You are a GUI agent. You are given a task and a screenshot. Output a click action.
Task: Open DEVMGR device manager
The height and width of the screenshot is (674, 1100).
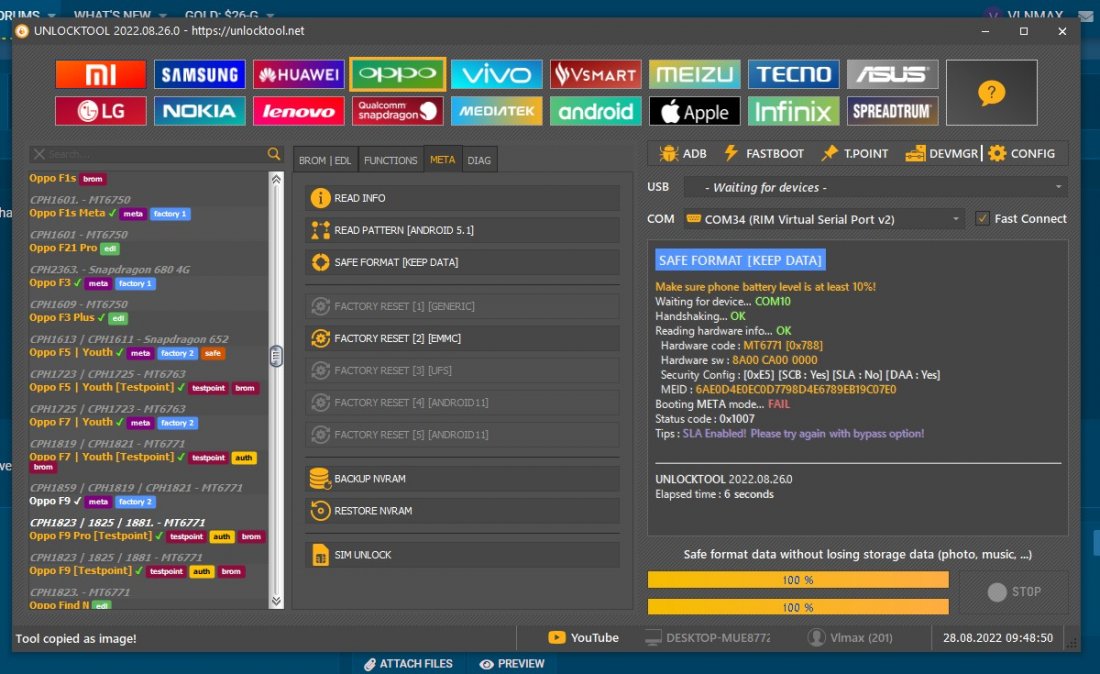[941, 153]
